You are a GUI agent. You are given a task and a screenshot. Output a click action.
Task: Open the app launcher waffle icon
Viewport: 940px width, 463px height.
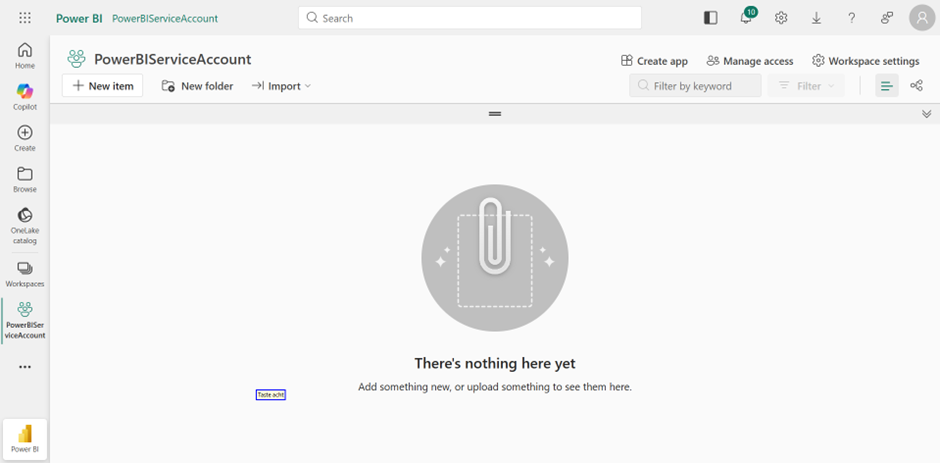tap(25, 18)
